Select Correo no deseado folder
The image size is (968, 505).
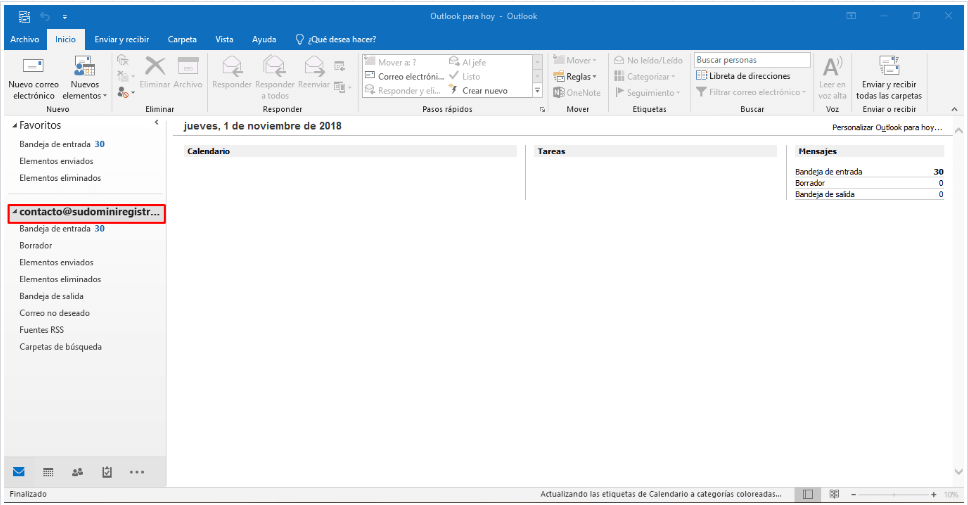54,313
